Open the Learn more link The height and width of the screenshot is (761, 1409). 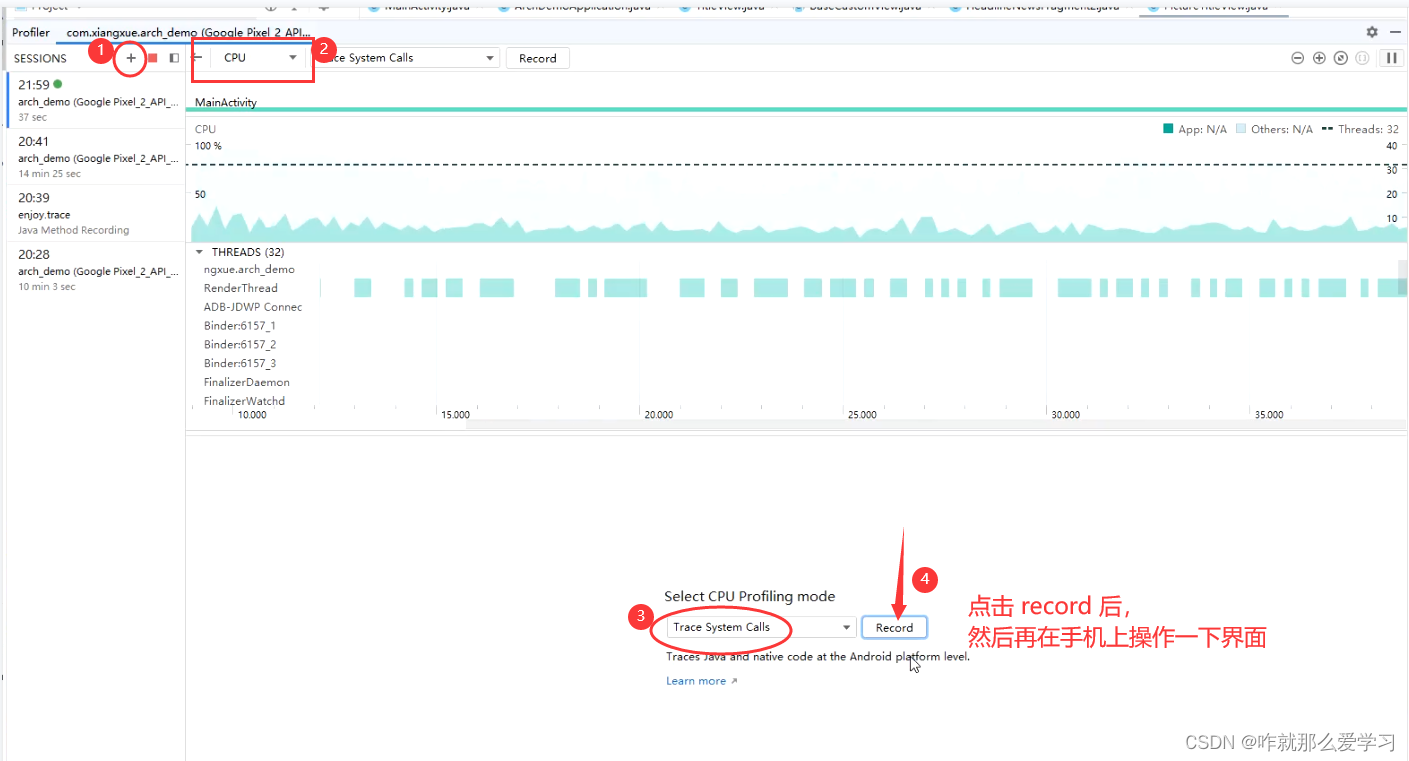click(701, 681)
